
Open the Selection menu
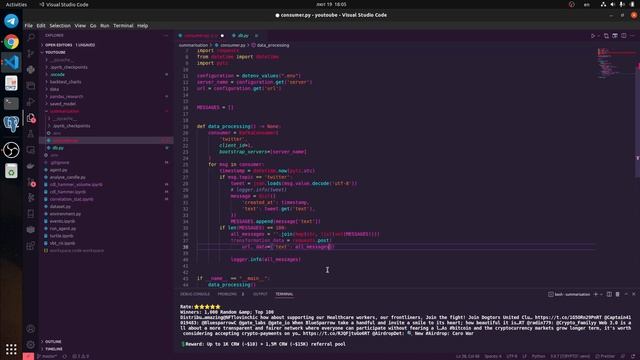pos(60,25)
